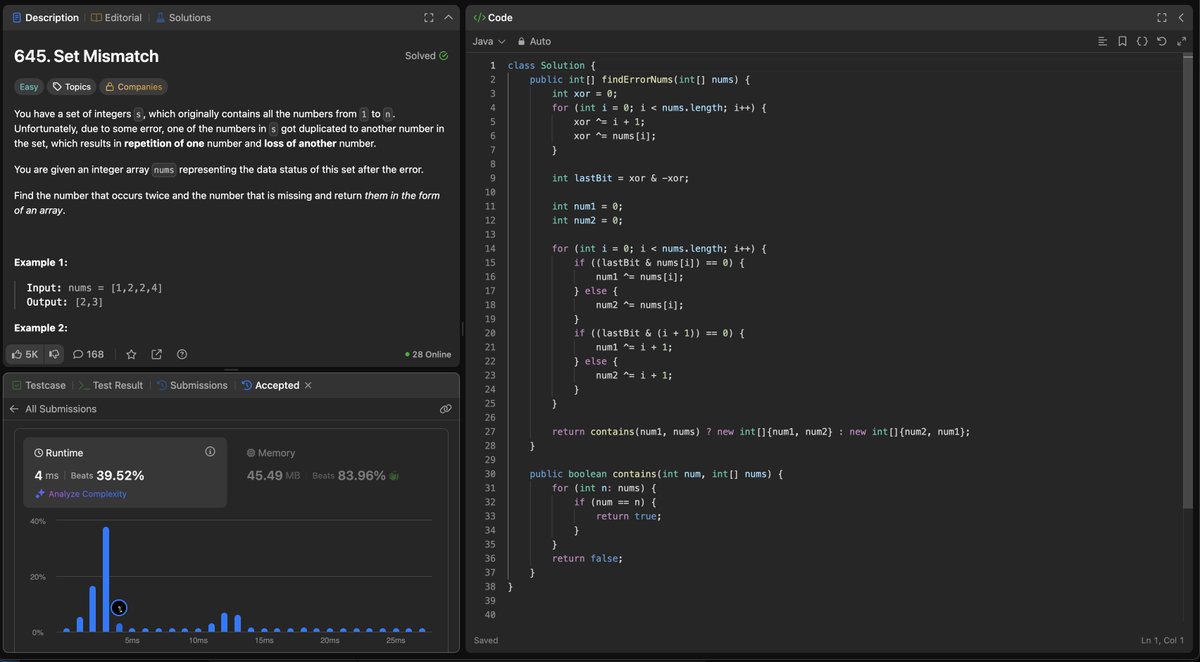This screenshot has width=1200, height=662.
Task: Show the Companies tag
Action: pyautogui.click(x=133, y=87)
